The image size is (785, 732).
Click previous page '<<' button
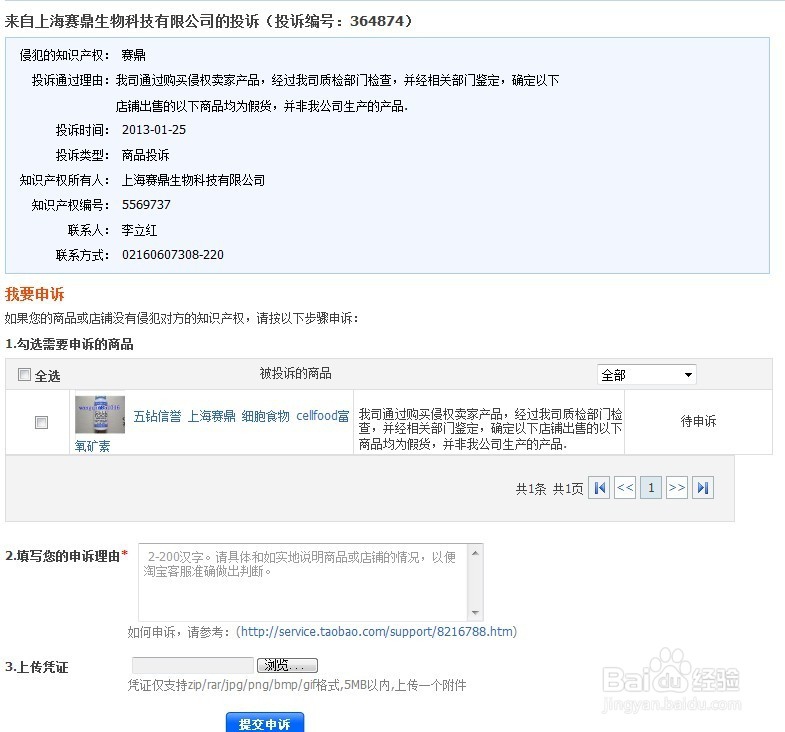tap(625, 488)
